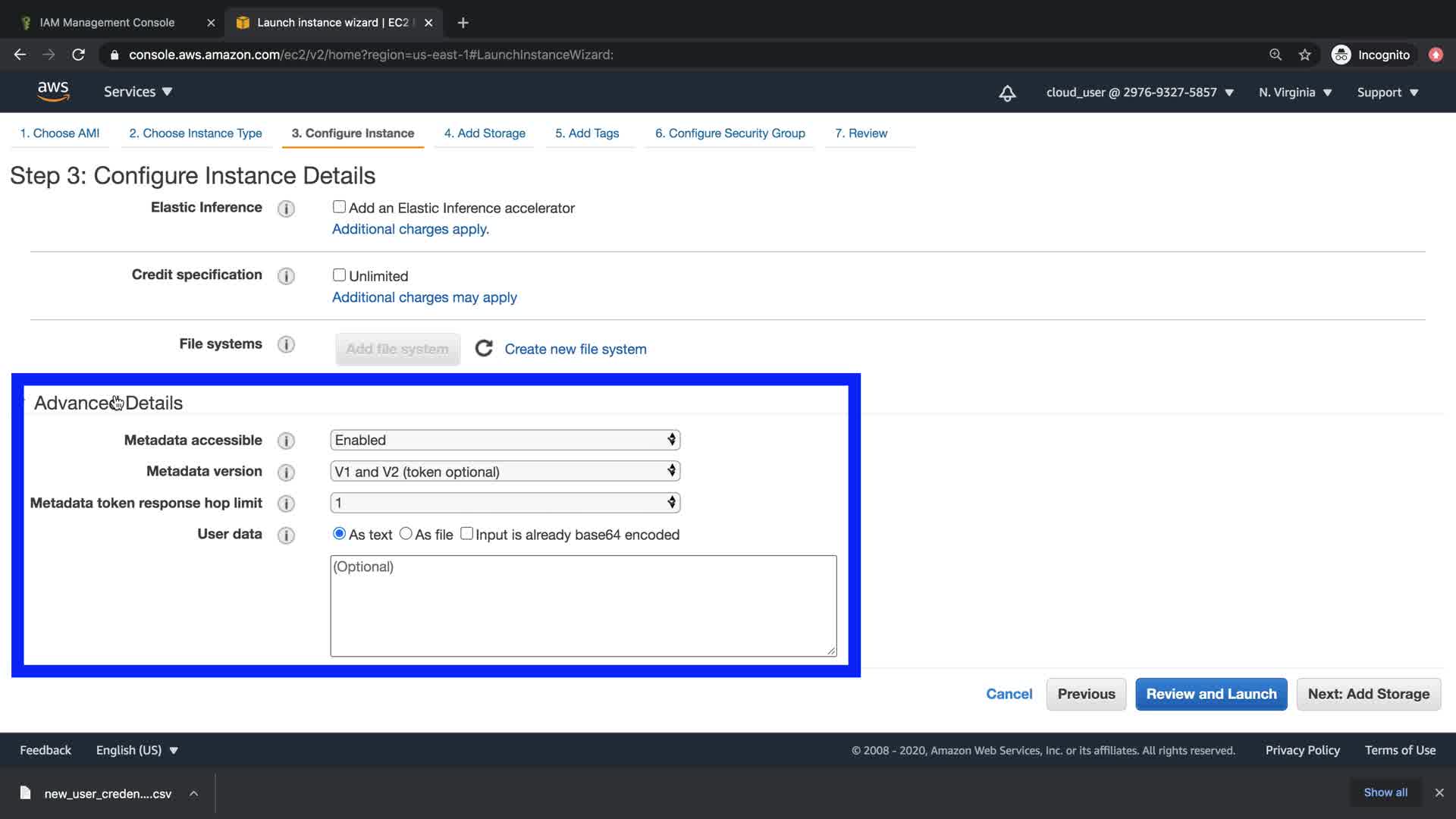Click the info icon beside Credit specification
1456x819 pixels.
click(x=286, y=276)
